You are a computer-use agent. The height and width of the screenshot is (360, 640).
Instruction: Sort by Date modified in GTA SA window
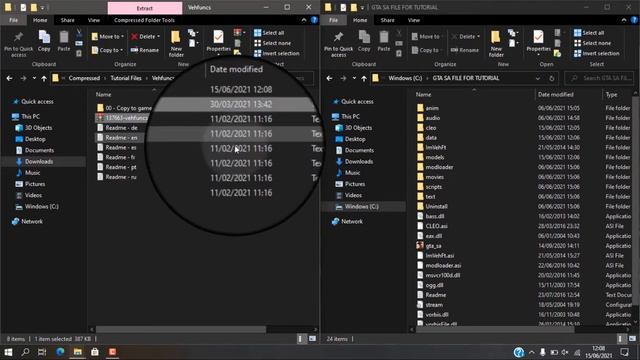556,94
